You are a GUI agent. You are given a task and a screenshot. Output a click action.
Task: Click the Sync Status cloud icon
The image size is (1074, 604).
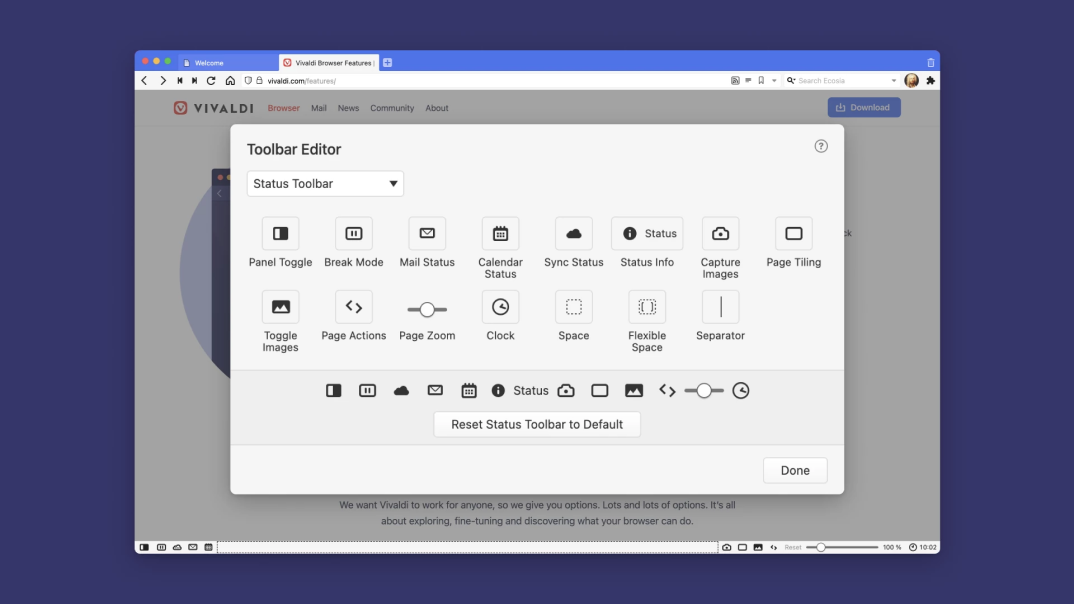point(573,233)
